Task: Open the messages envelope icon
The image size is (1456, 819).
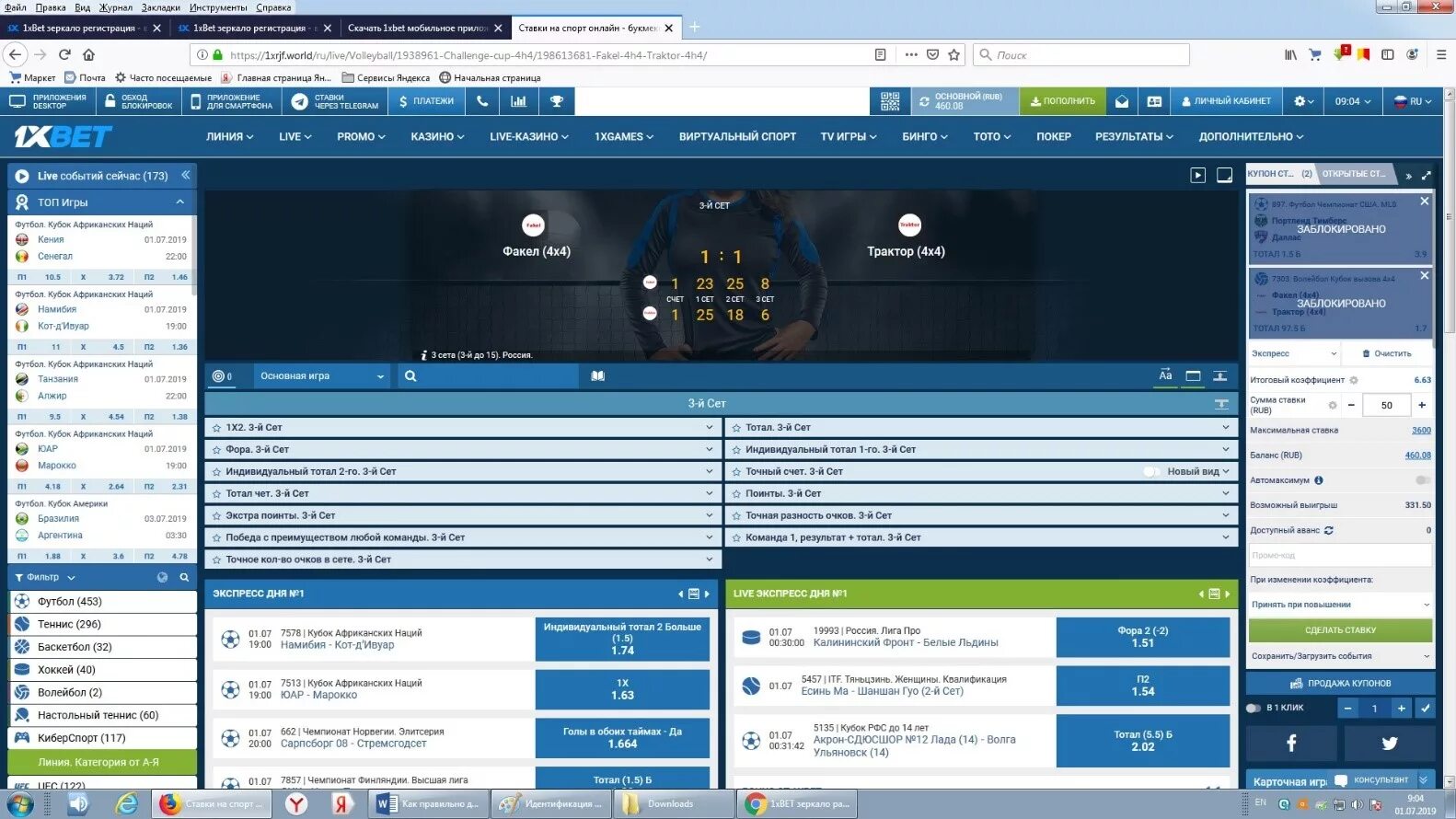Action: tap(1122, 101)
